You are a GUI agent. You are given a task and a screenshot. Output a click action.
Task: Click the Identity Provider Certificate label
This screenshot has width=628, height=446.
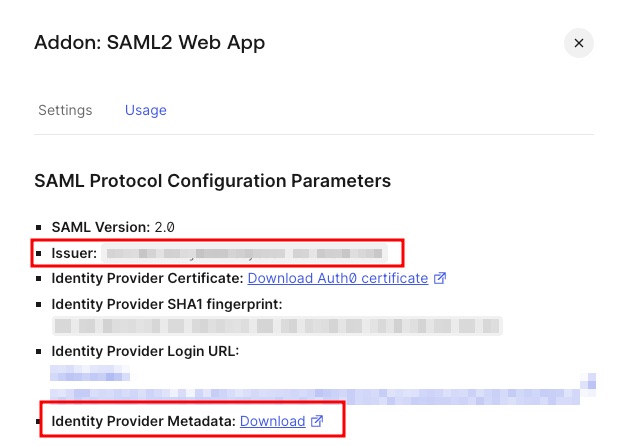(147, 277)
